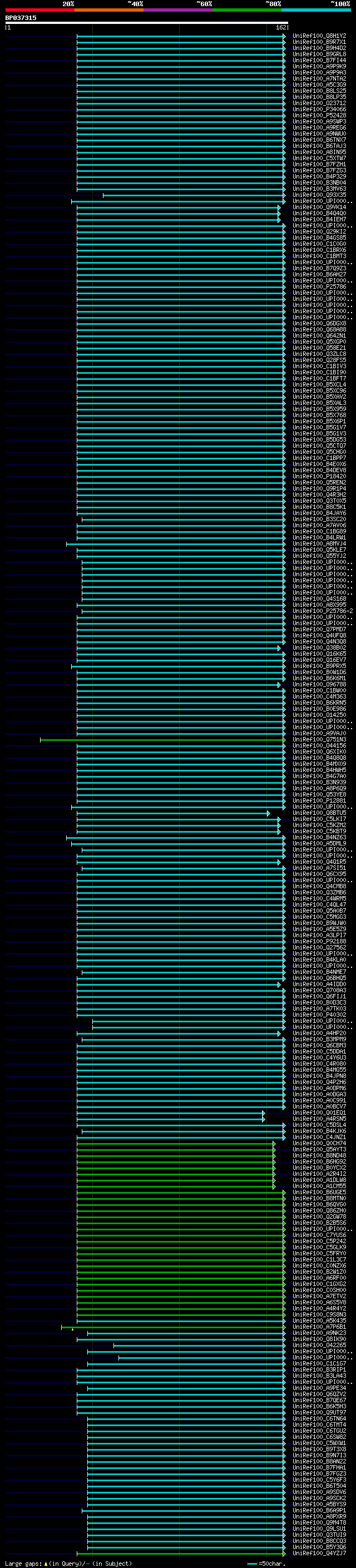Select hit label UniRef100_A1CM55
The width and height of the screenshot is (356, 1568).
319,1186
